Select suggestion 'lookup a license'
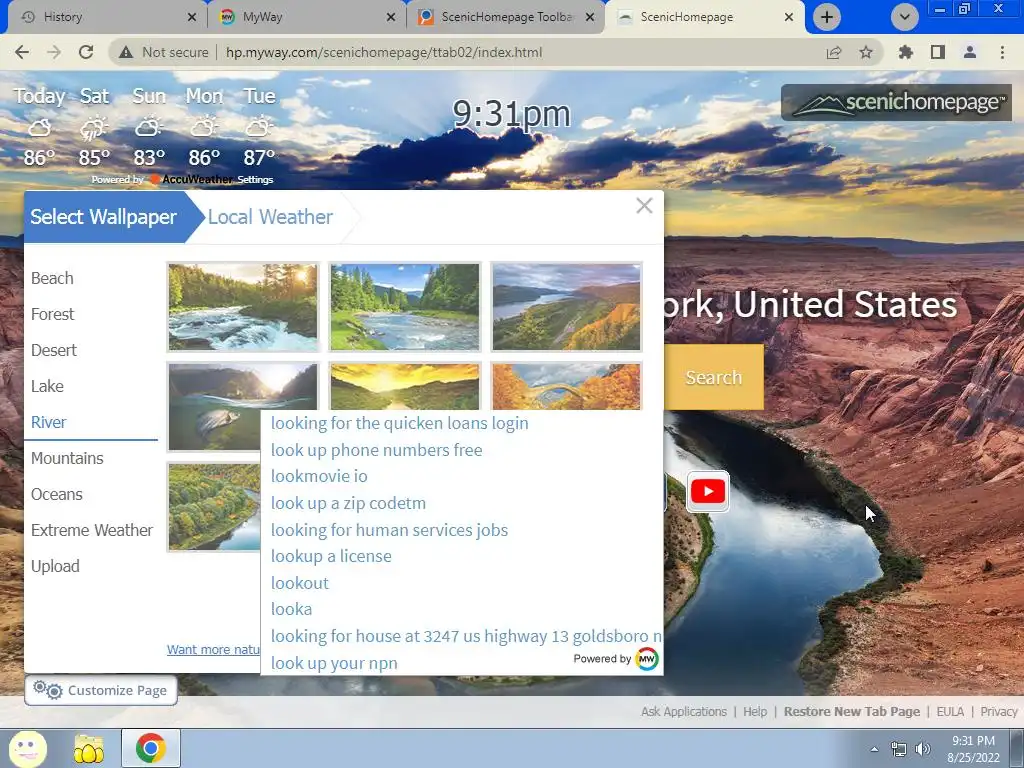Screen dimensions: 1024x768 (331, 556)
